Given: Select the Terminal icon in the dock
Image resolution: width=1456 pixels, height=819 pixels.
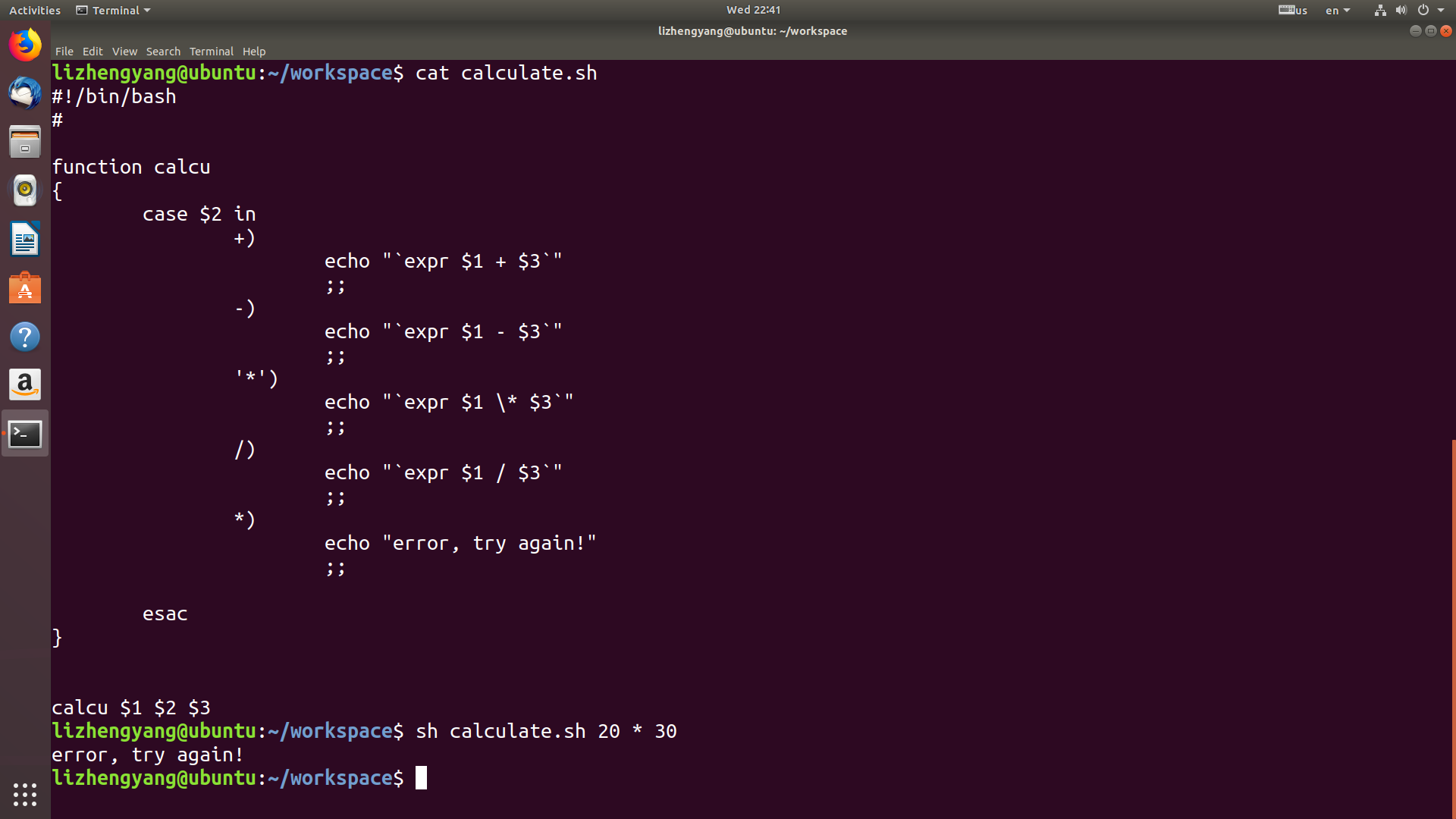Looking at the screenshot, I should pos(25,434).
